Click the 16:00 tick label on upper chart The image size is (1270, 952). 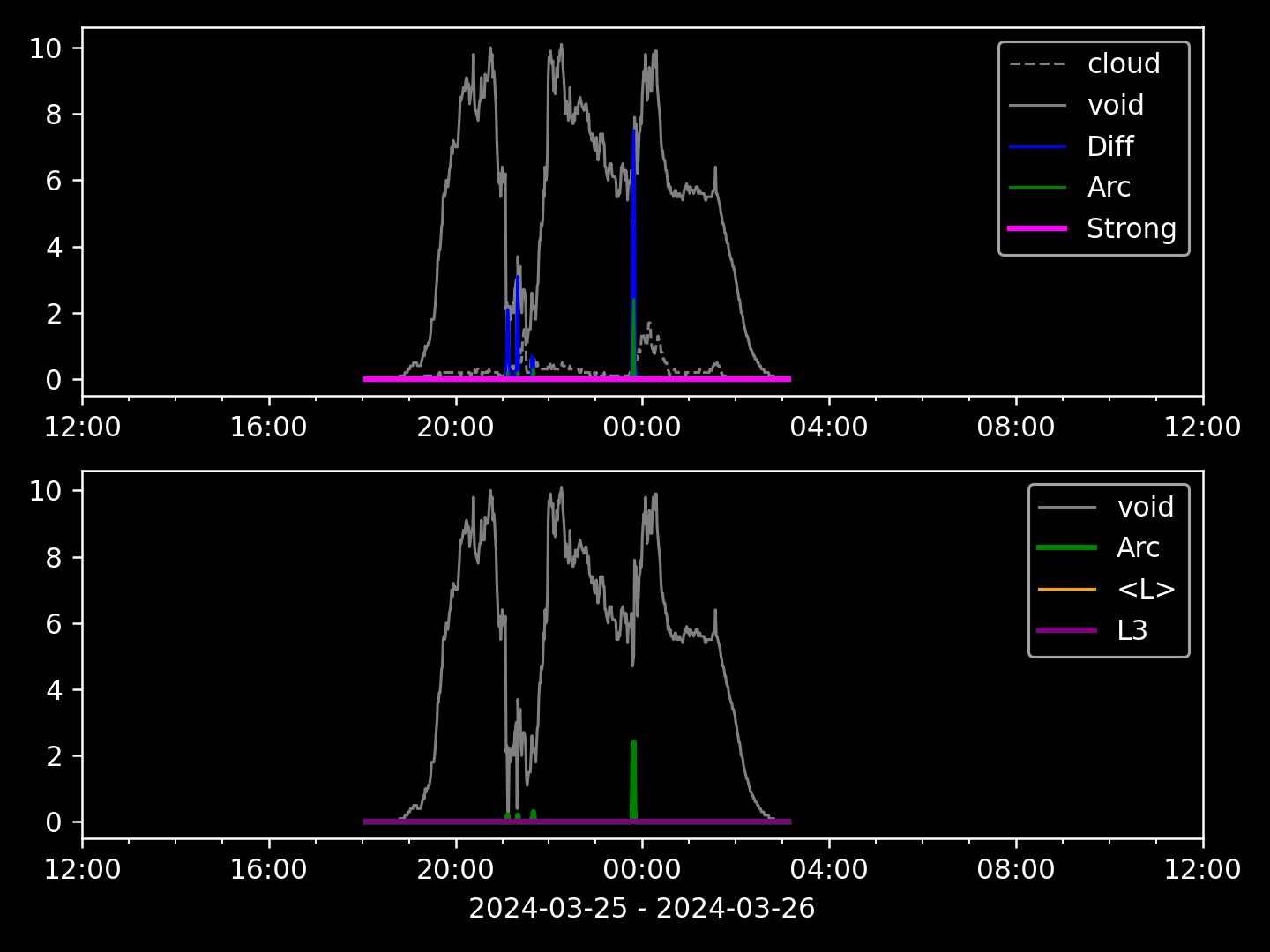tap(269, 428)
